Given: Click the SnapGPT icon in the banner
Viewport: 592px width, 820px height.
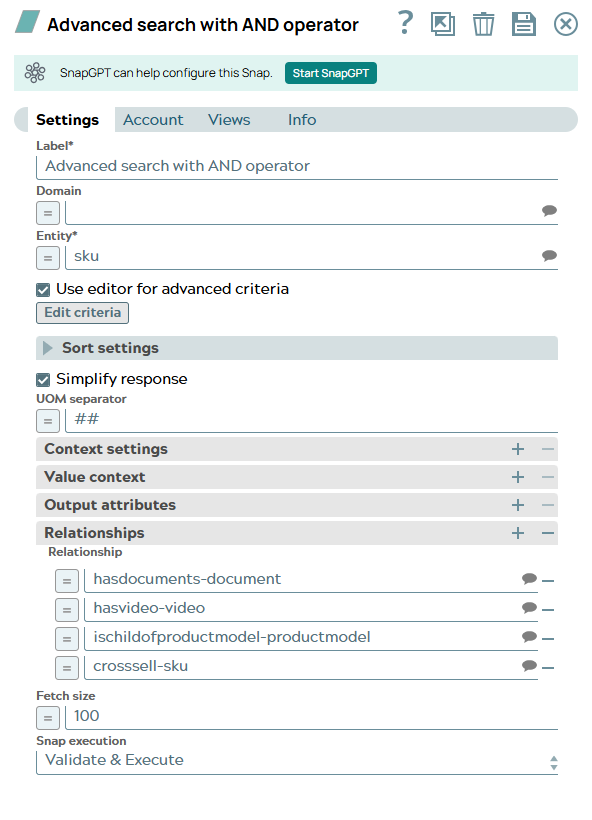Looking at the screenshot, I should (x=36, y=72).
